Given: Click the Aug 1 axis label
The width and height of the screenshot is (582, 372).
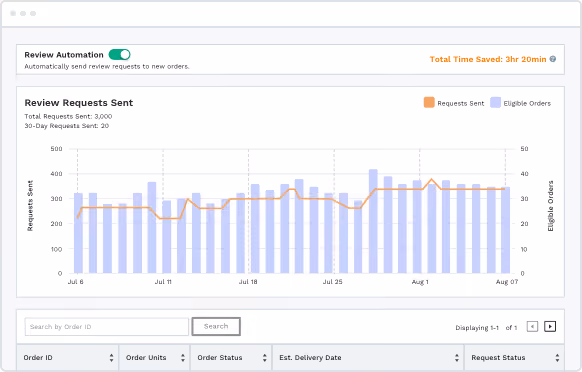Looking at the screenshot, I should 420,282.
